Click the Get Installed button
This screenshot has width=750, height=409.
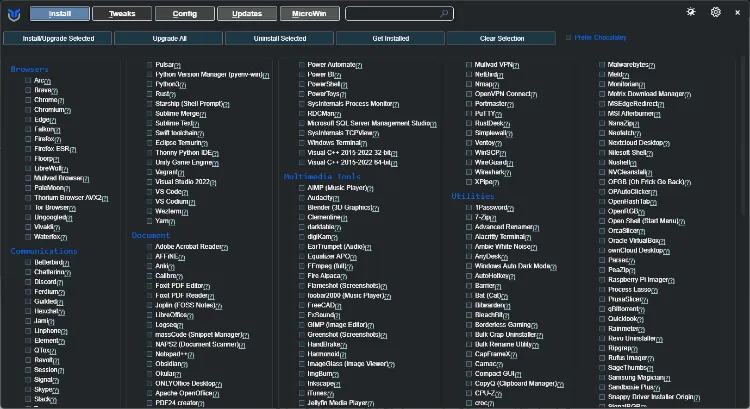[389, 38]
